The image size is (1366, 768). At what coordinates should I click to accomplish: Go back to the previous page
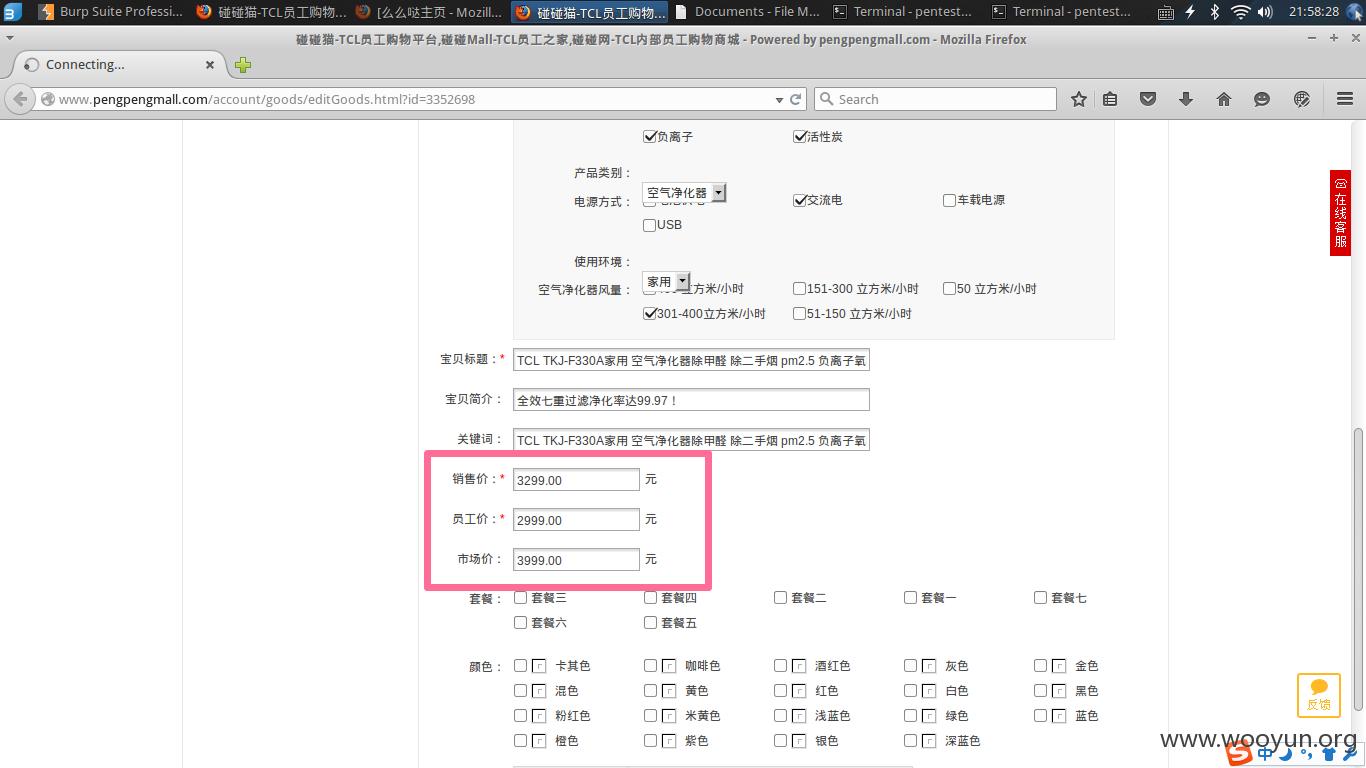[20, 99]
